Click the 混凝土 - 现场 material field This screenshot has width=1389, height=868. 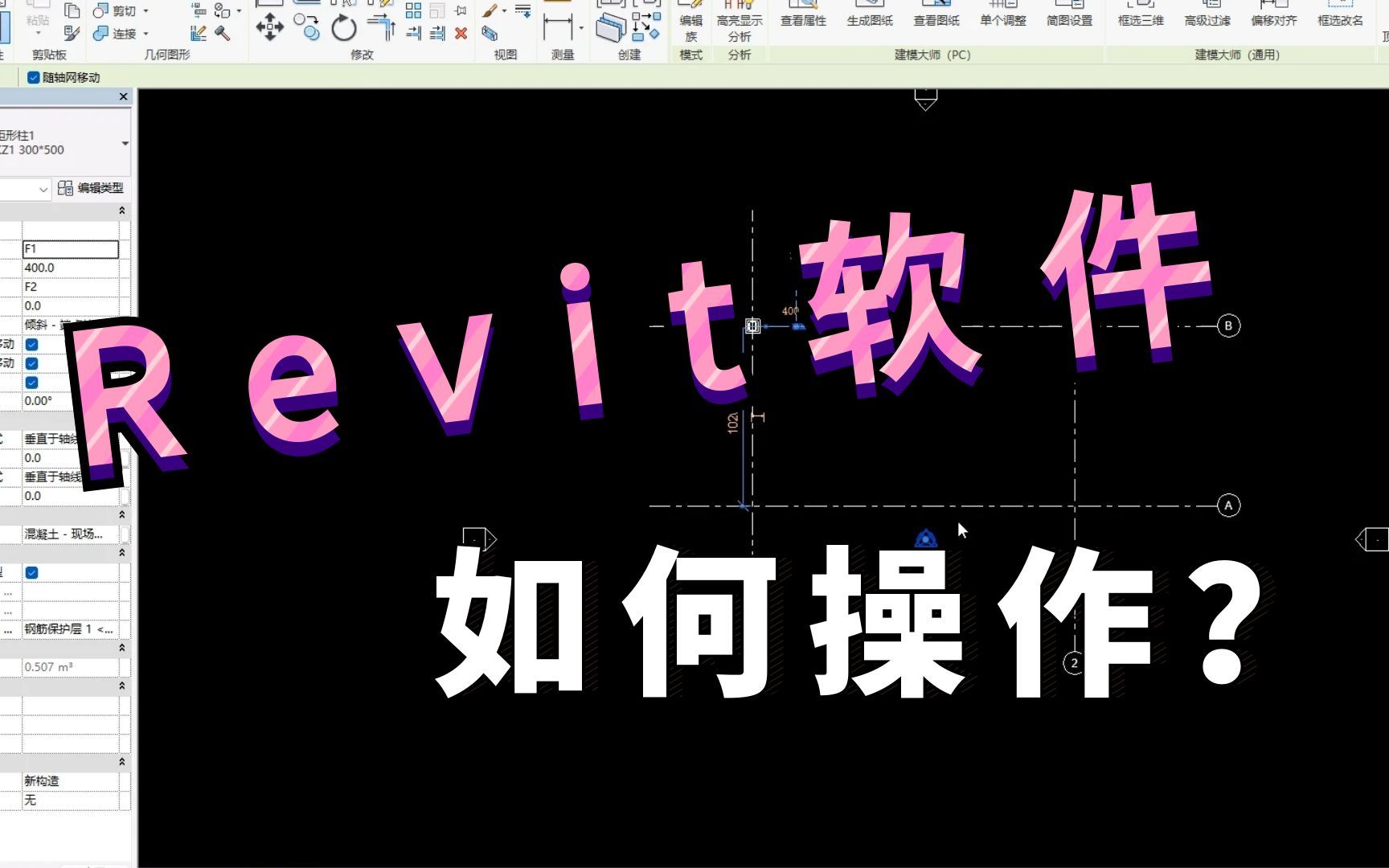(71, 534)
